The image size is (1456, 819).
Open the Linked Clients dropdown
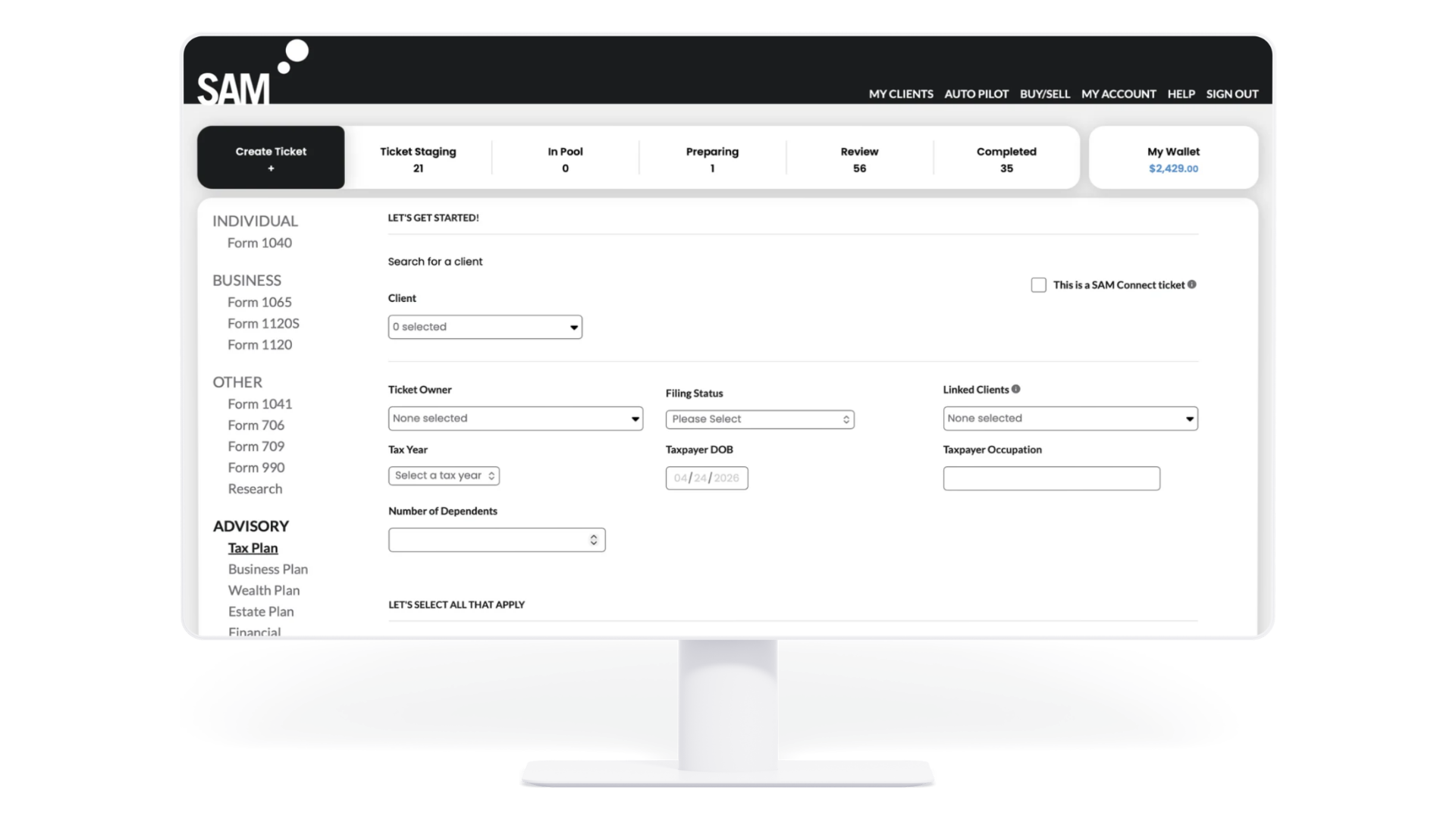point(1069,419)
